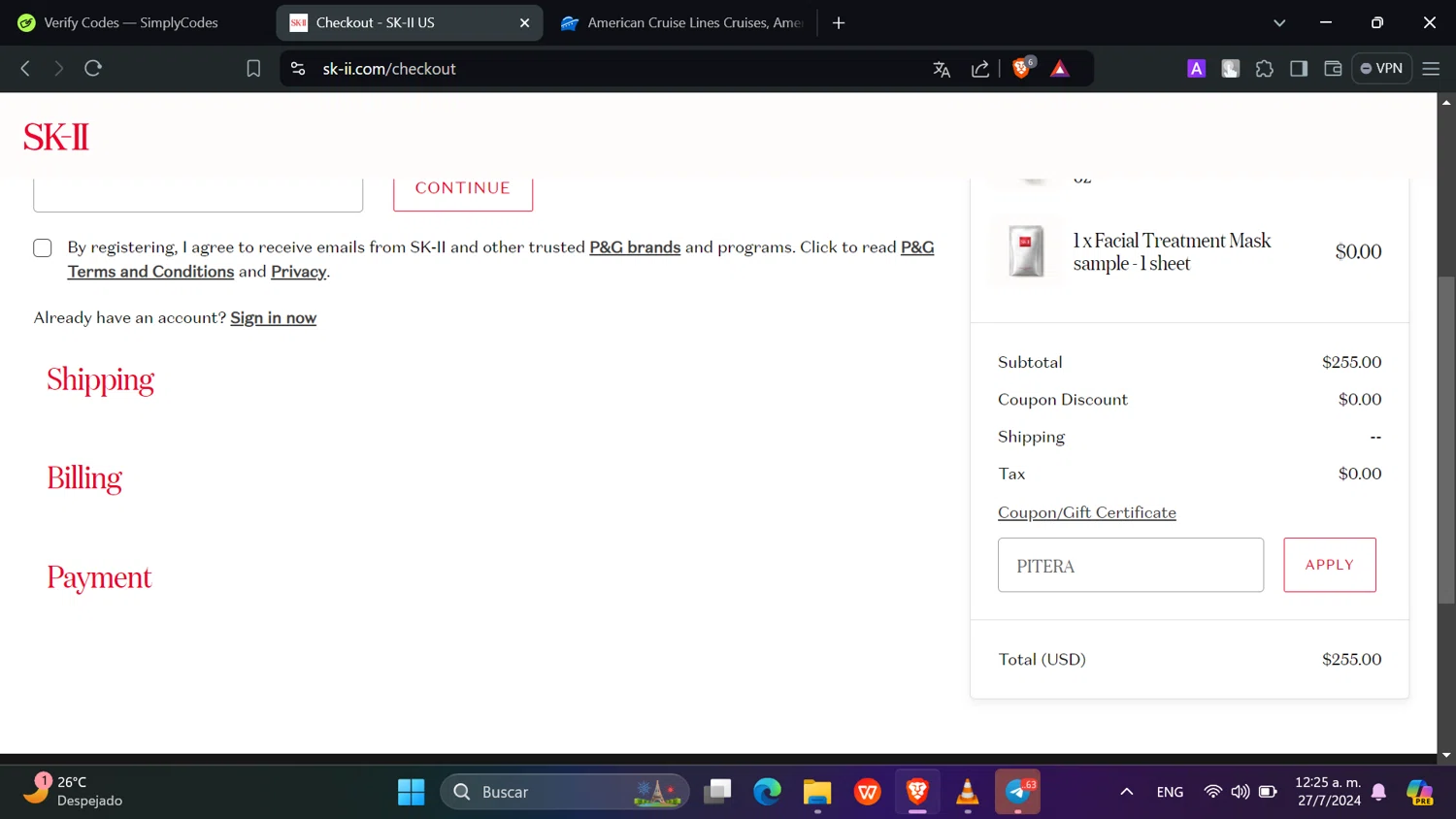
Task: Toggle the browser sidebar panel
Action: click(1299, 69)
